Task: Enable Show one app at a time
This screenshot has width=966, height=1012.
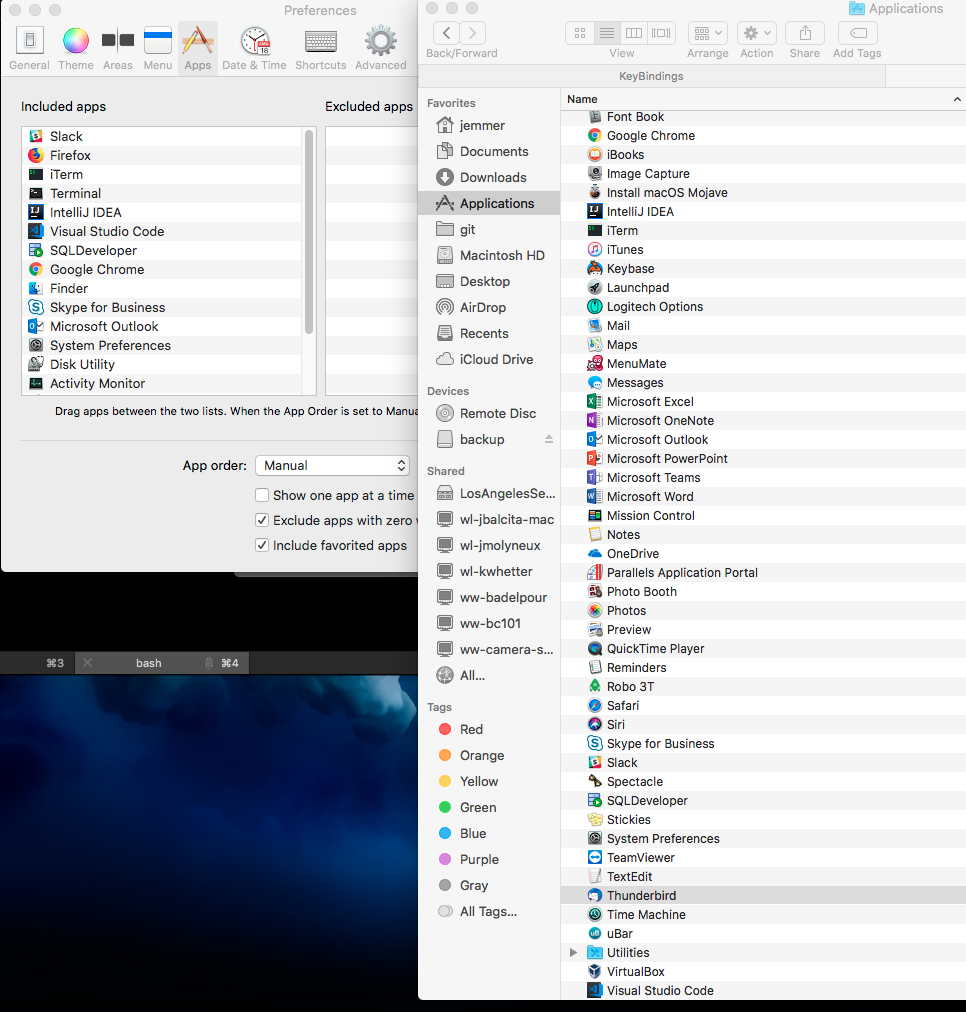Action: point(262,495)
